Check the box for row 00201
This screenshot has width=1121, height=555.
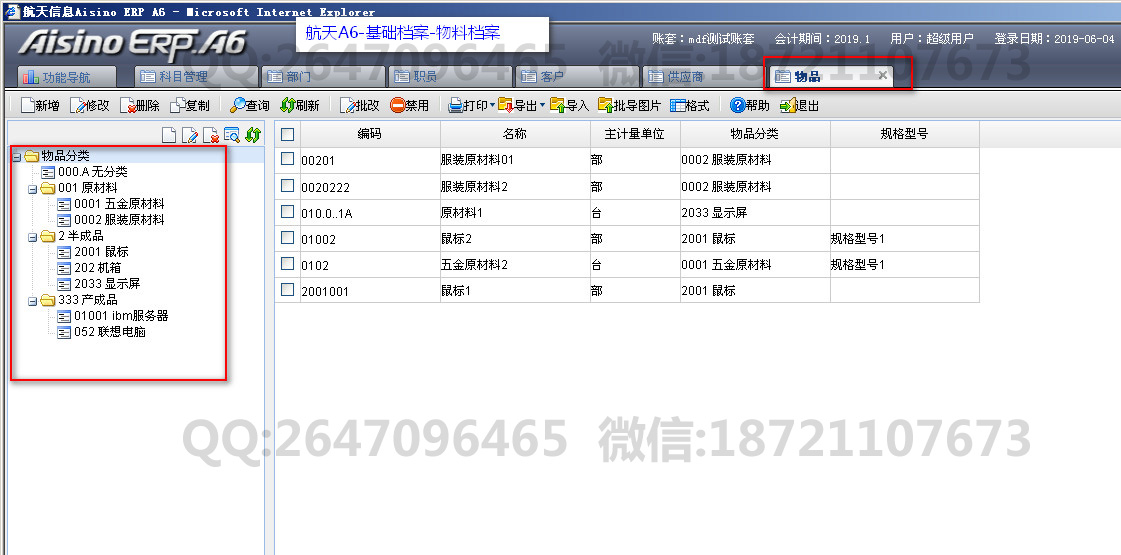[288, 159]
